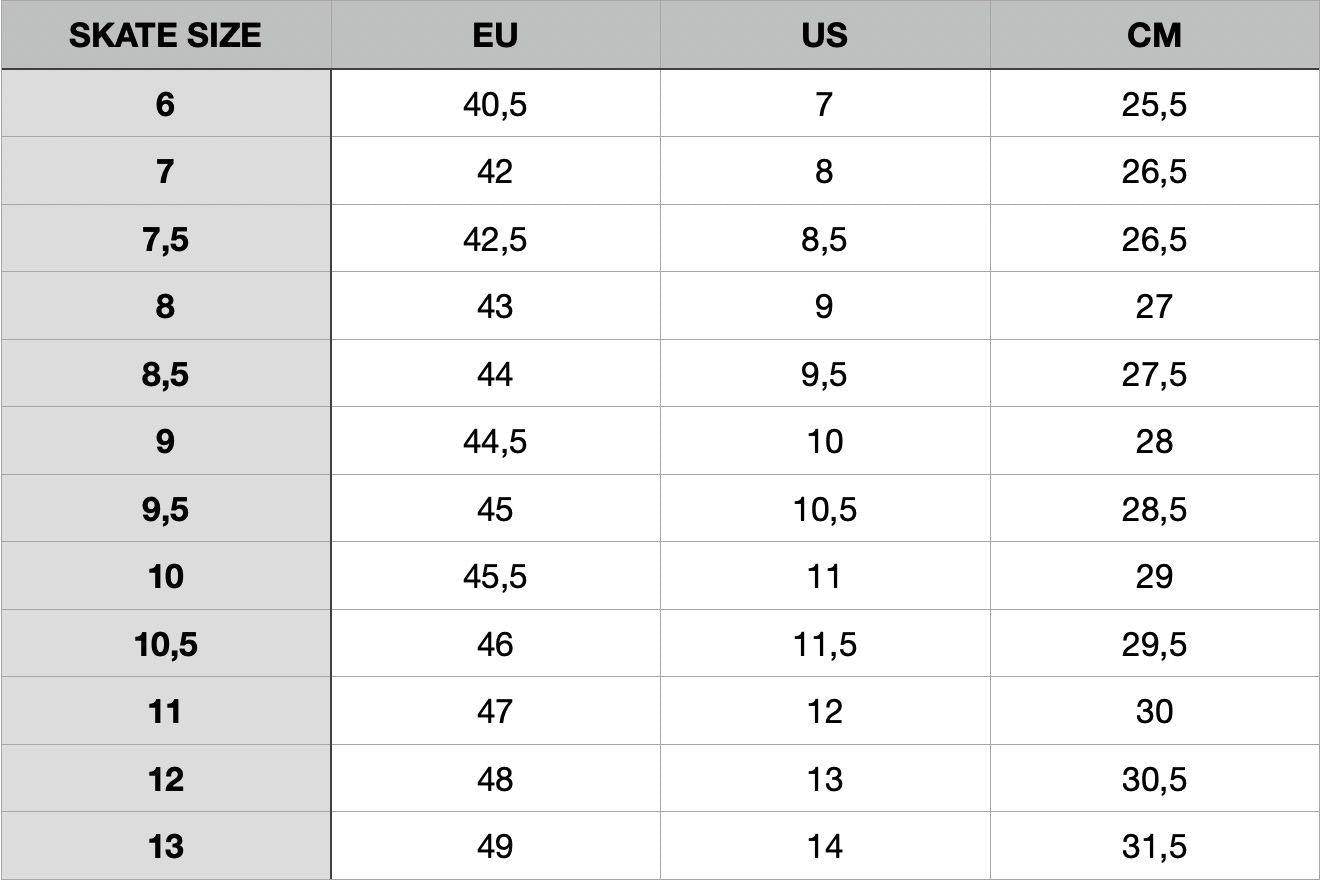
Task: Select the CM column header
Action: [x=1154, y=35]
